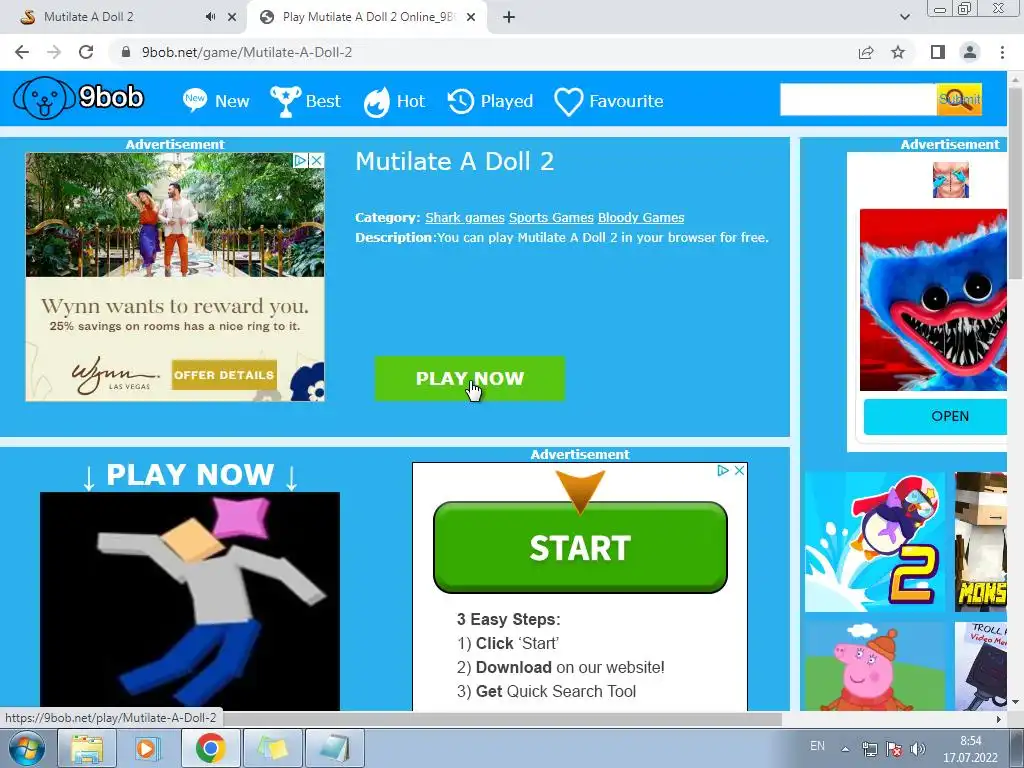Click the Mutilate A Doll ragdoll preview image
The height and width of the screenshot is (768, 1024).
(189, 601)
